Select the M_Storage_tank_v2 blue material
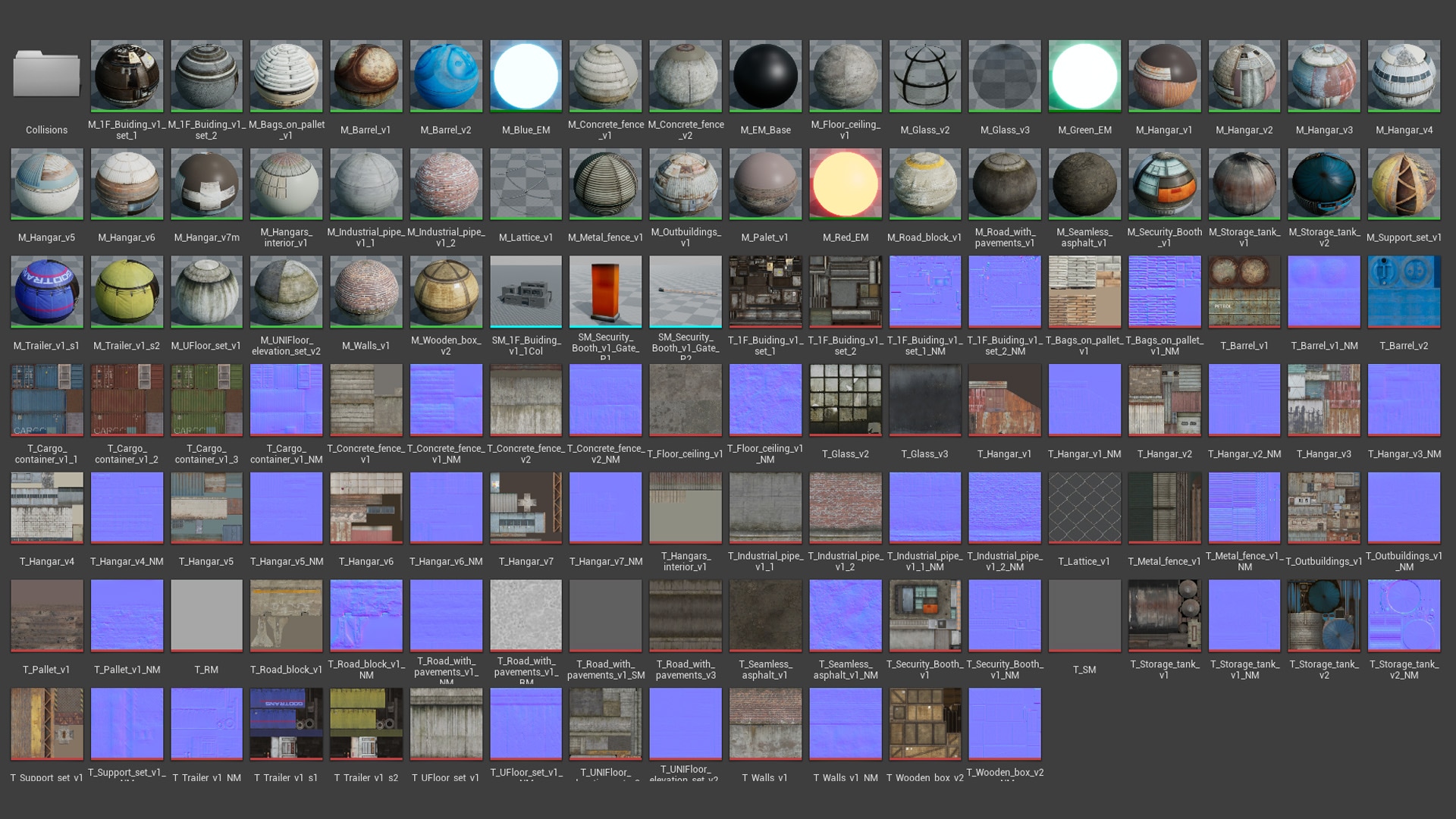 point(1323,184)
